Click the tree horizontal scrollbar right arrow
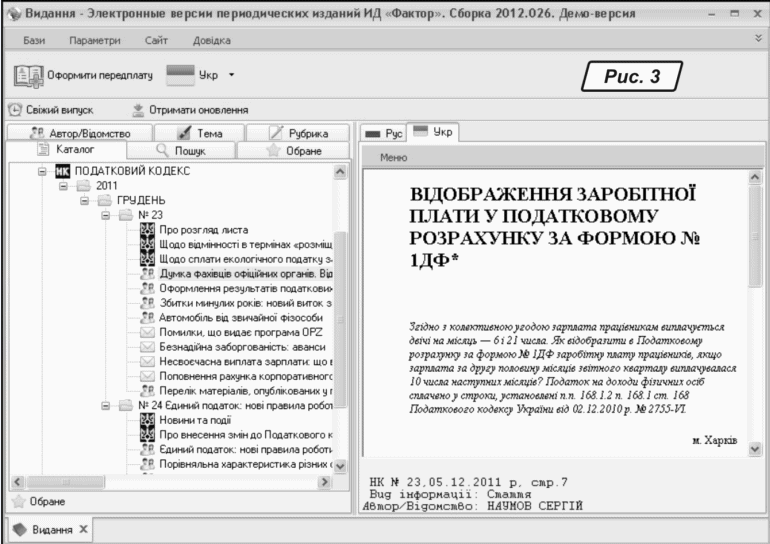770x544 pixels. [x=324, y=483]
